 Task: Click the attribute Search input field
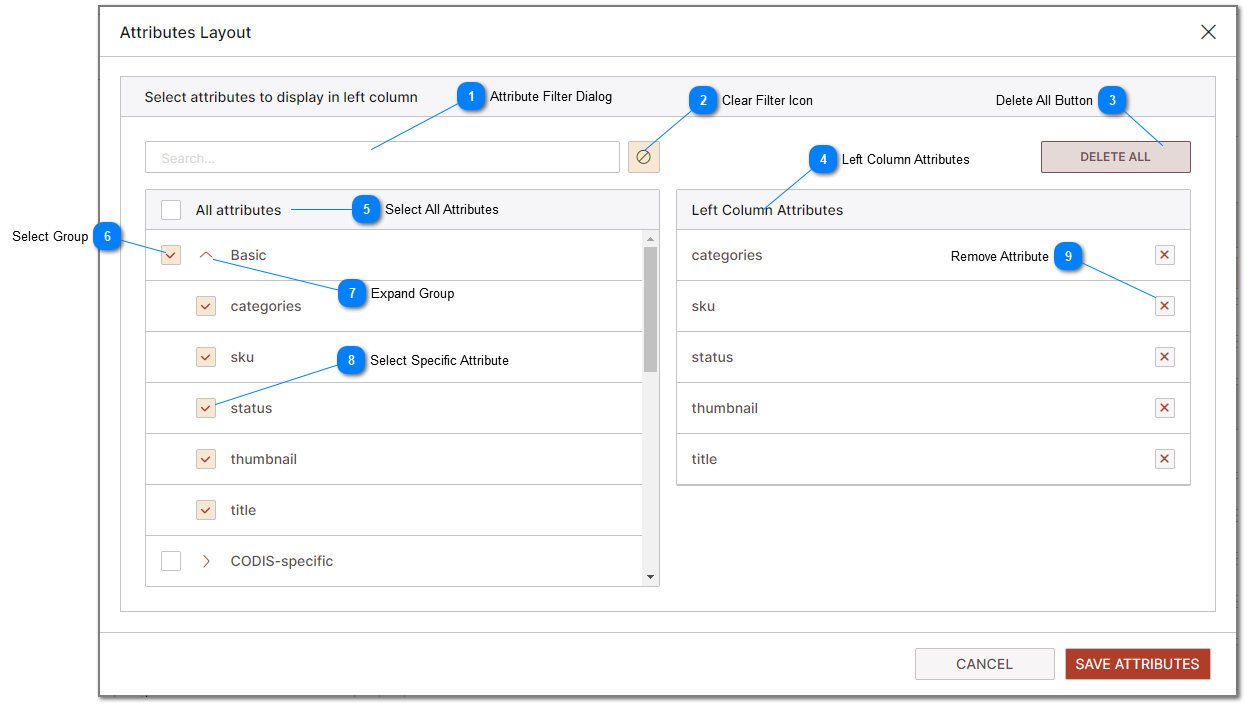(x=382, y=158)
